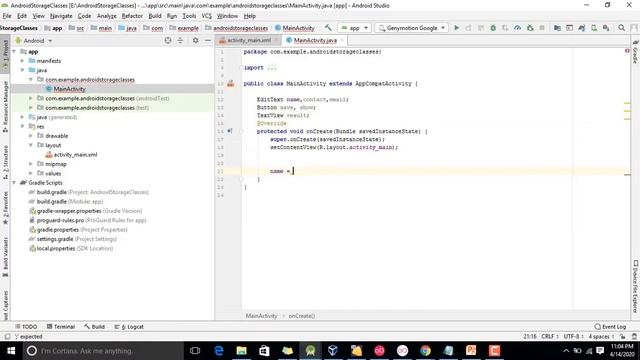Open the app run configuration dropdown
Screen dimensions: 640x360
click(x=355, y=28)
